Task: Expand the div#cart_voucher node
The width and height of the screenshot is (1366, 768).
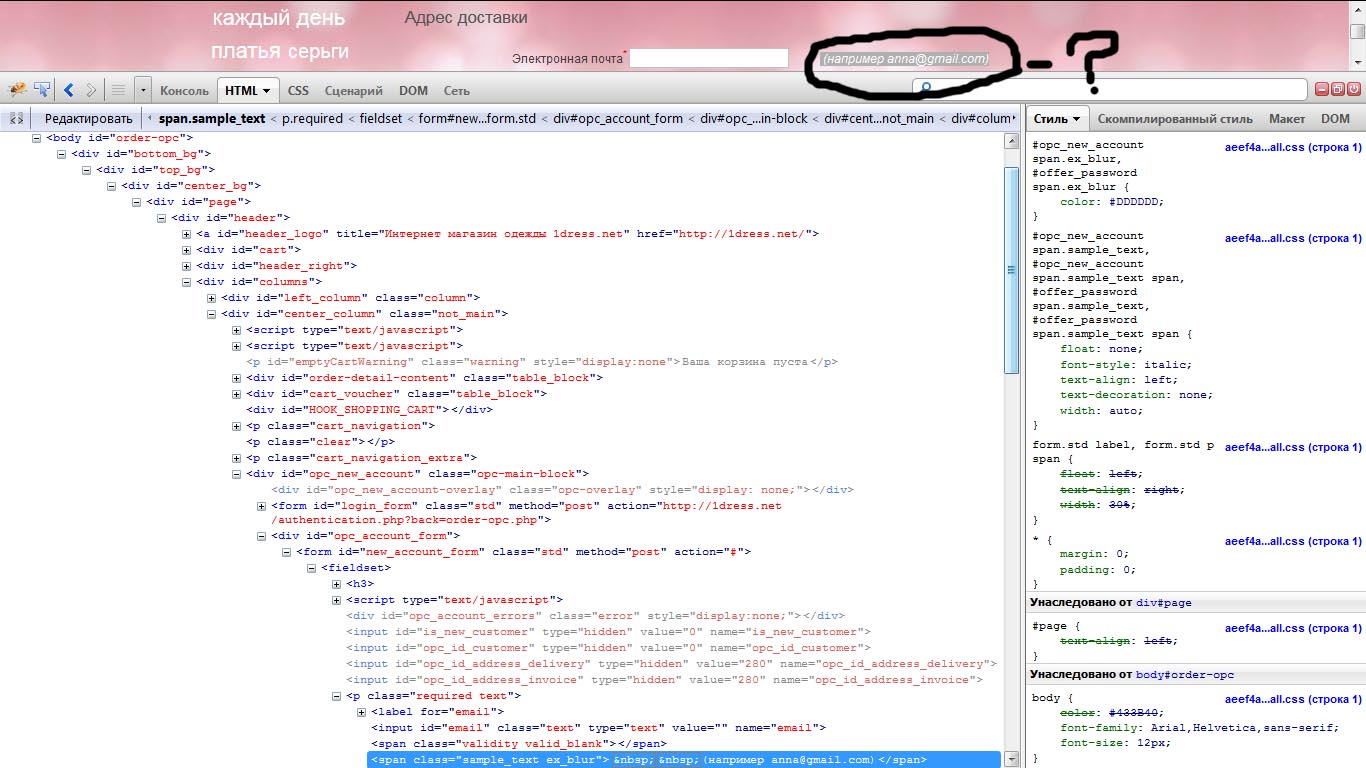Action: tap(237, 394)
